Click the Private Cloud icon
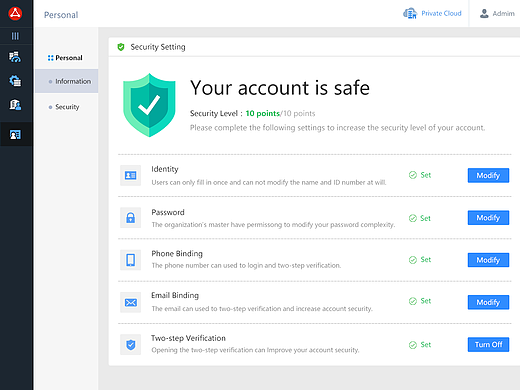Image resolution: width=520 pixels, height=390 pixels. [410, 14]
